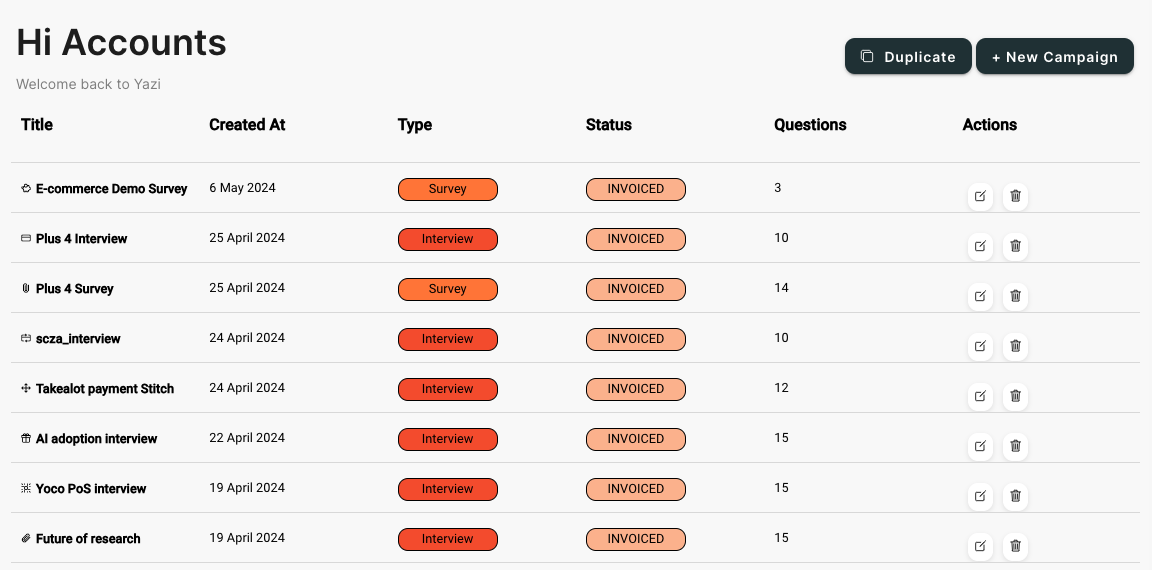Click the Survey type badge for Plus 4 Survey
The height and width of the screenshot is (570, 1152).
pyautogui.click(x=447, y=289)
